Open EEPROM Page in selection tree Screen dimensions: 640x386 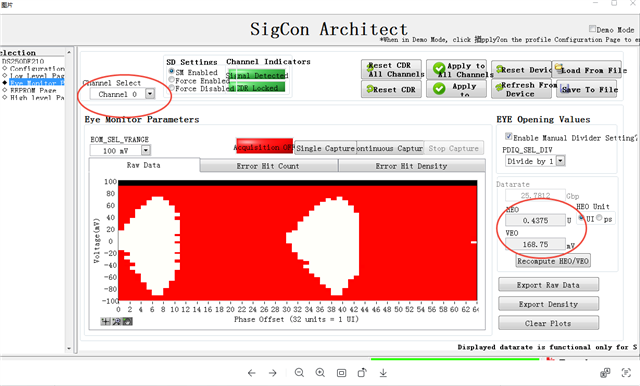33,90
